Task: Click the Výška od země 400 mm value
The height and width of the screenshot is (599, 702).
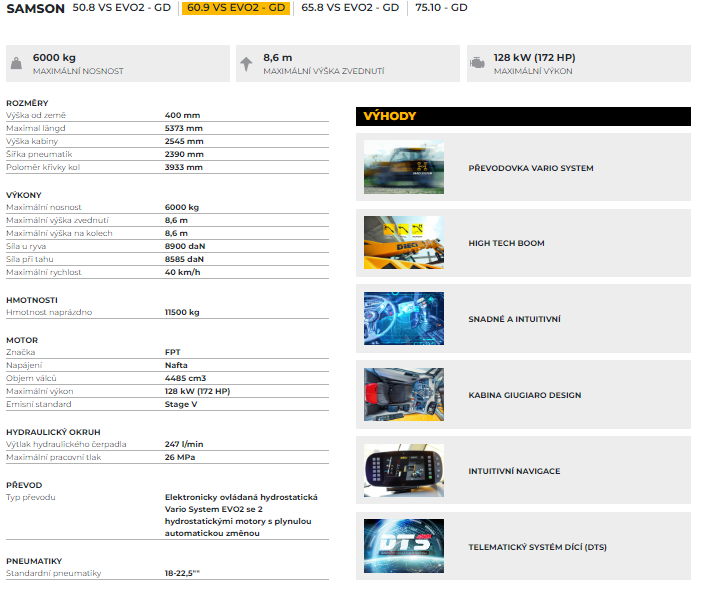Action: pos(182,116)
